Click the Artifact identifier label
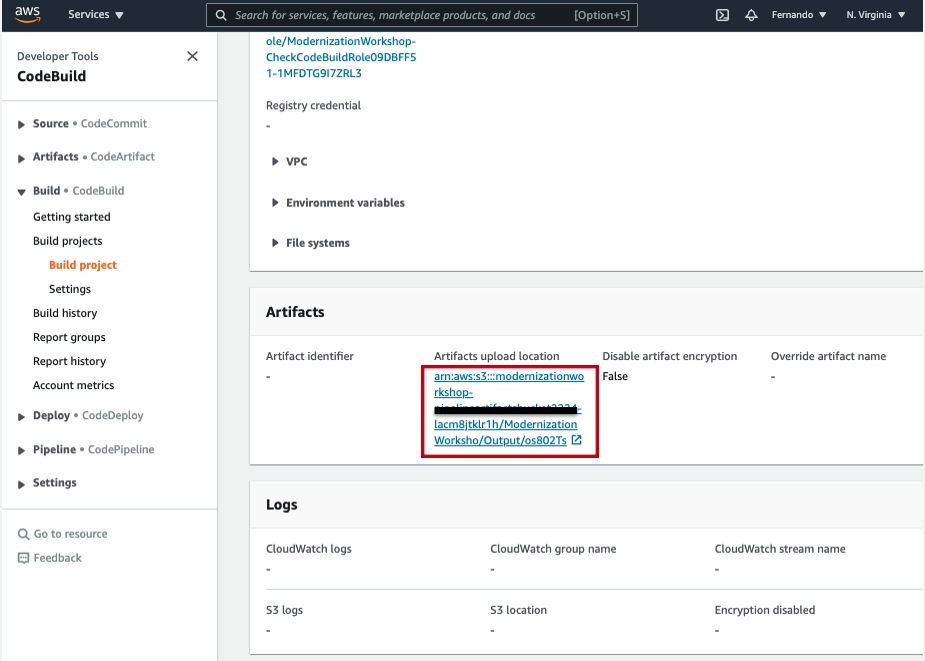 click(310, 356)
